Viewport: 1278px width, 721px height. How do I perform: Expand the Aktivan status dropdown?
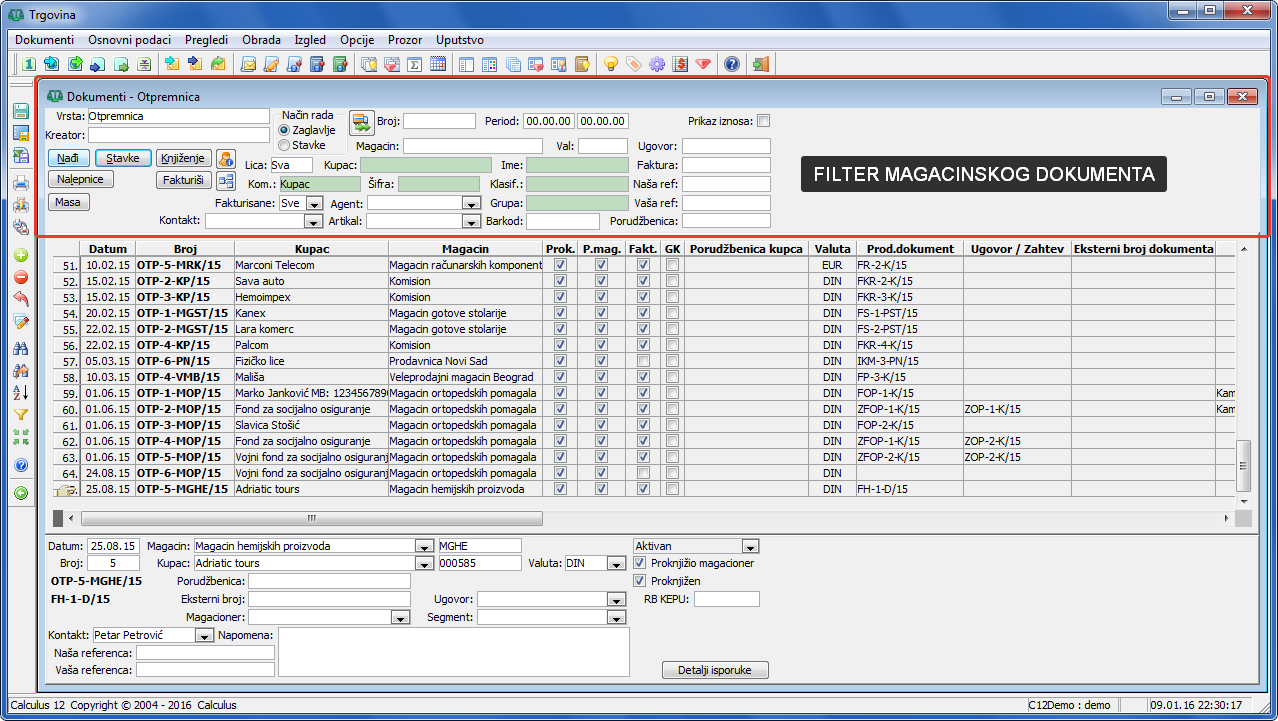tap(750, 546)
